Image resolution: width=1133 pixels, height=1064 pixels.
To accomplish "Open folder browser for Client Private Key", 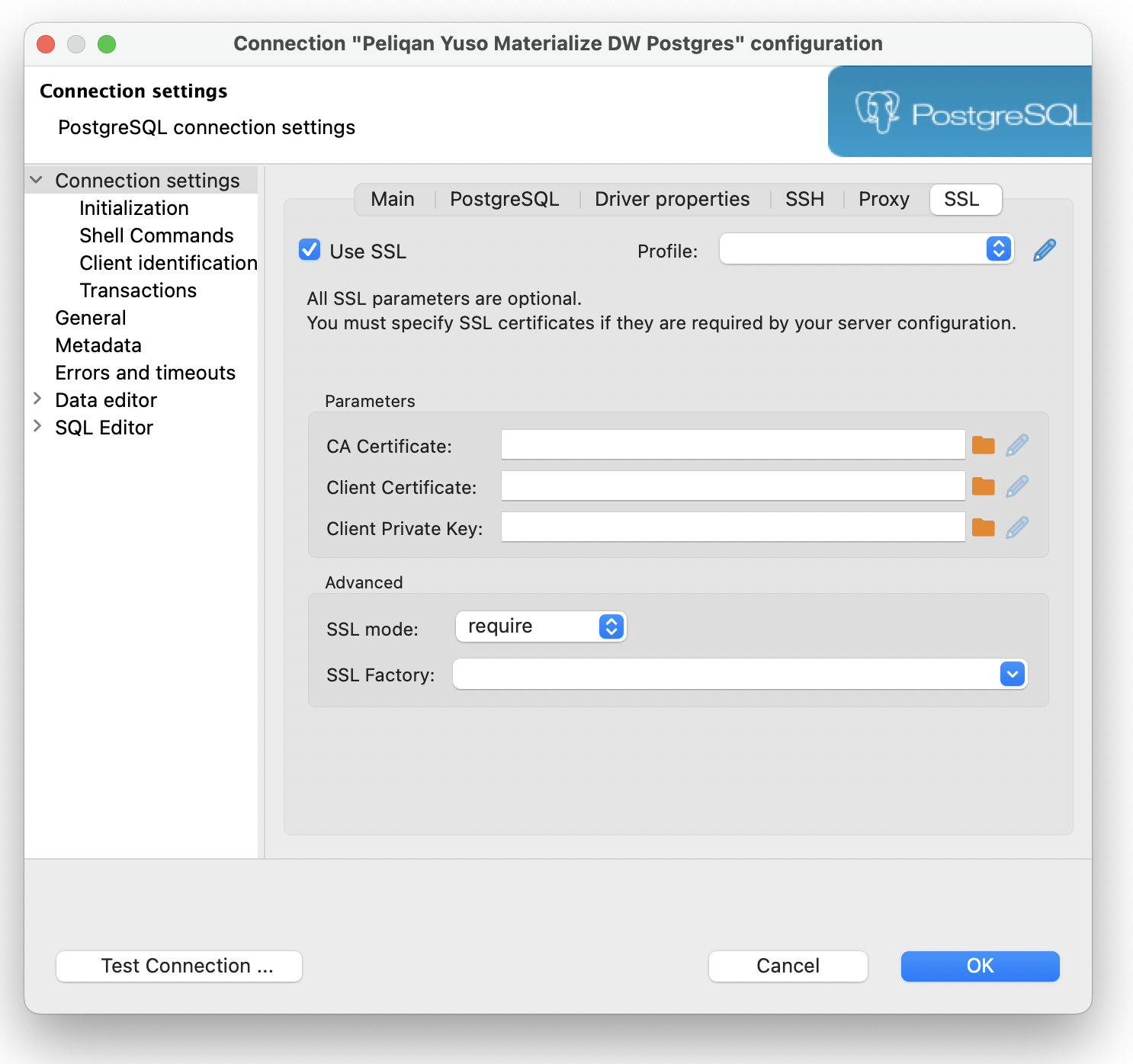I will 984,527.
